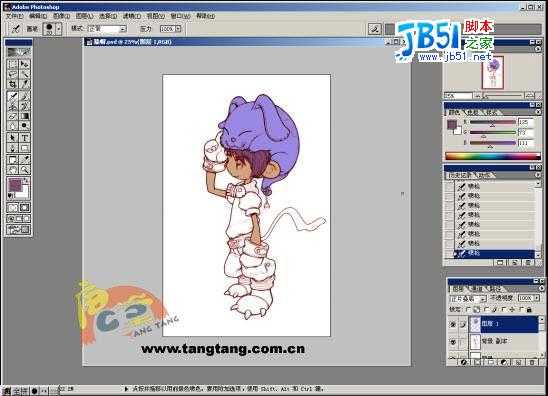Screen dimensions: 548x396
Task: Click new adjustment layer button in Layers palette
Action: (x=504, y=363)
